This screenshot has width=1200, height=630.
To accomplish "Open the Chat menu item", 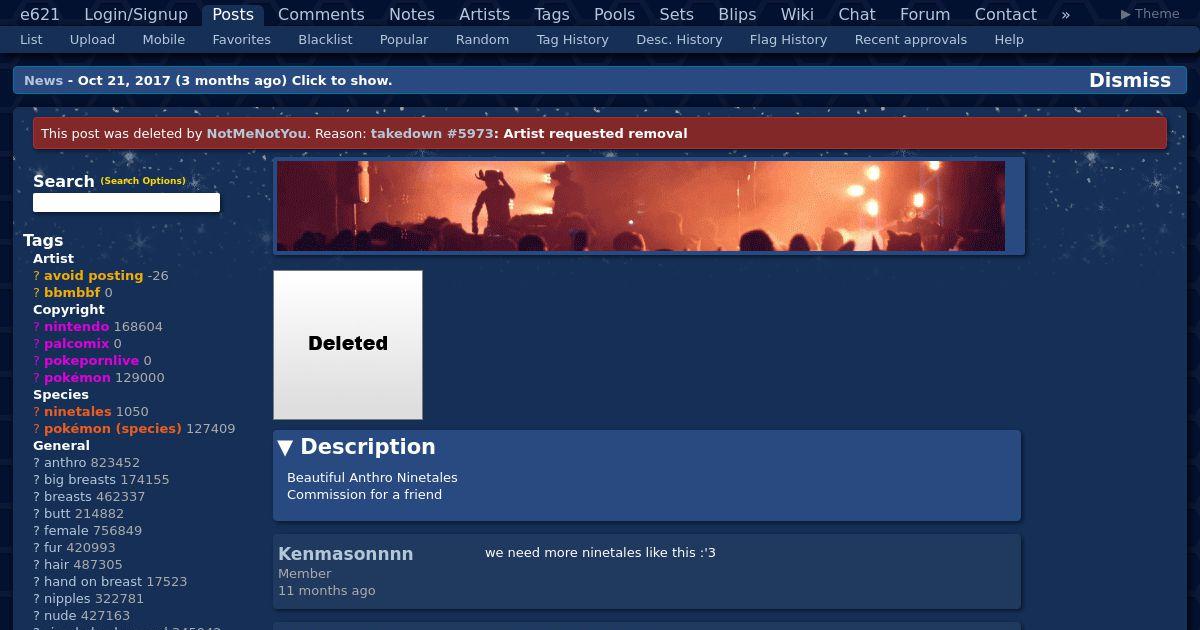I will [857, 14].
